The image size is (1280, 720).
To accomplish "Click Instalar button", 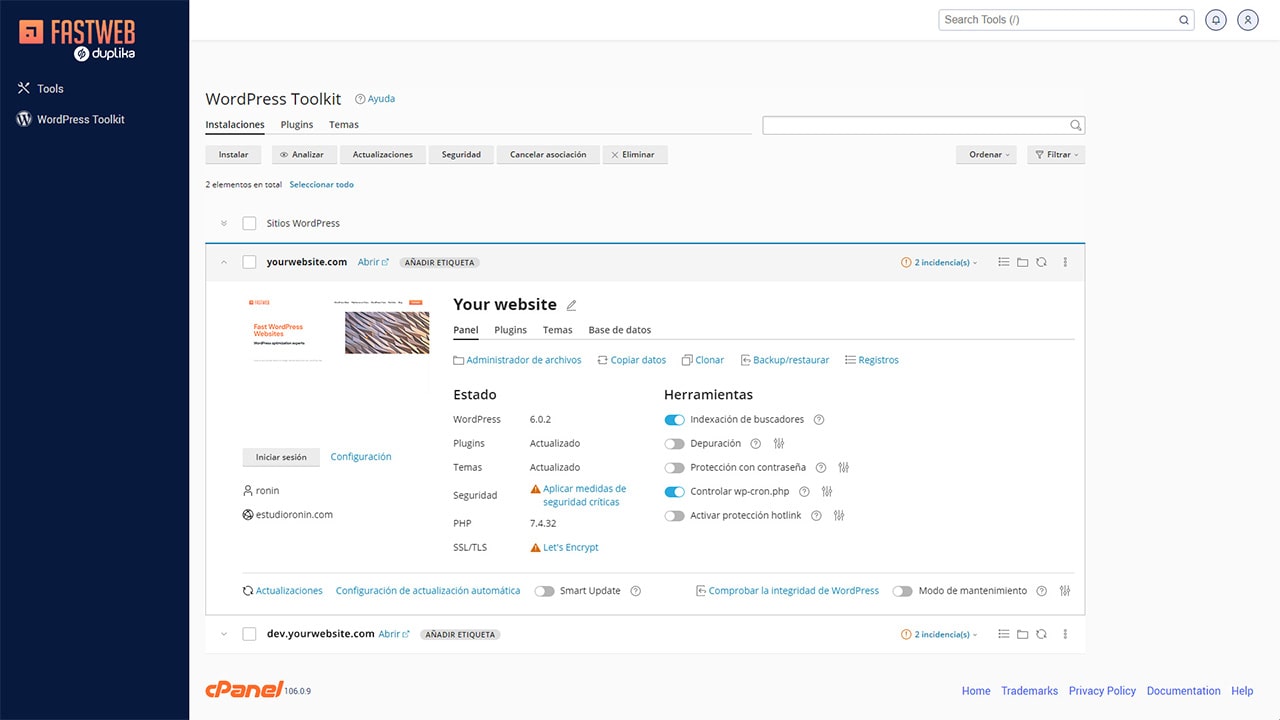I will click(x=234, y=154).
